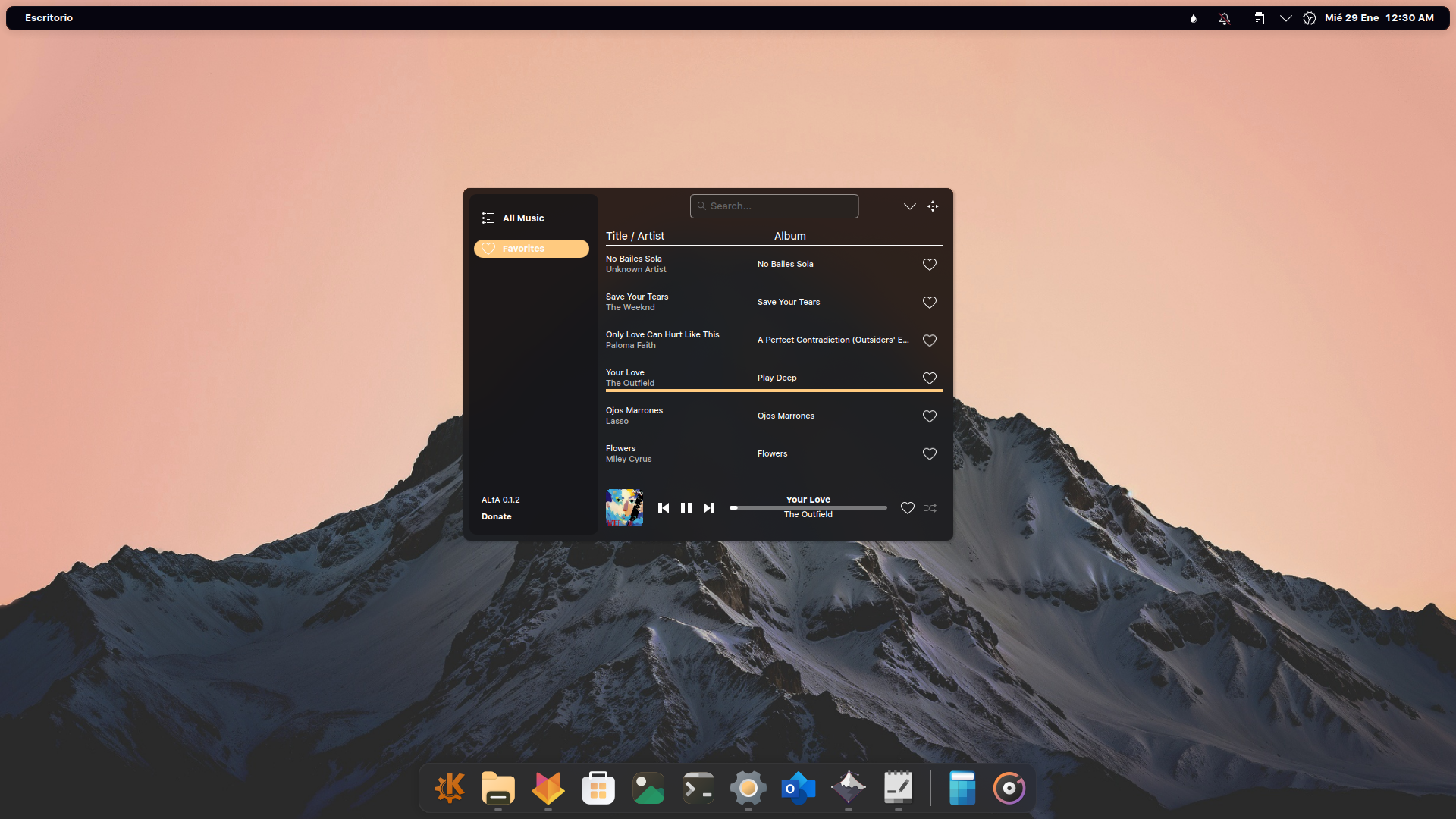1456x819 pixels.
Task: Open the KDE application launcher in dock
Action: 448,789
